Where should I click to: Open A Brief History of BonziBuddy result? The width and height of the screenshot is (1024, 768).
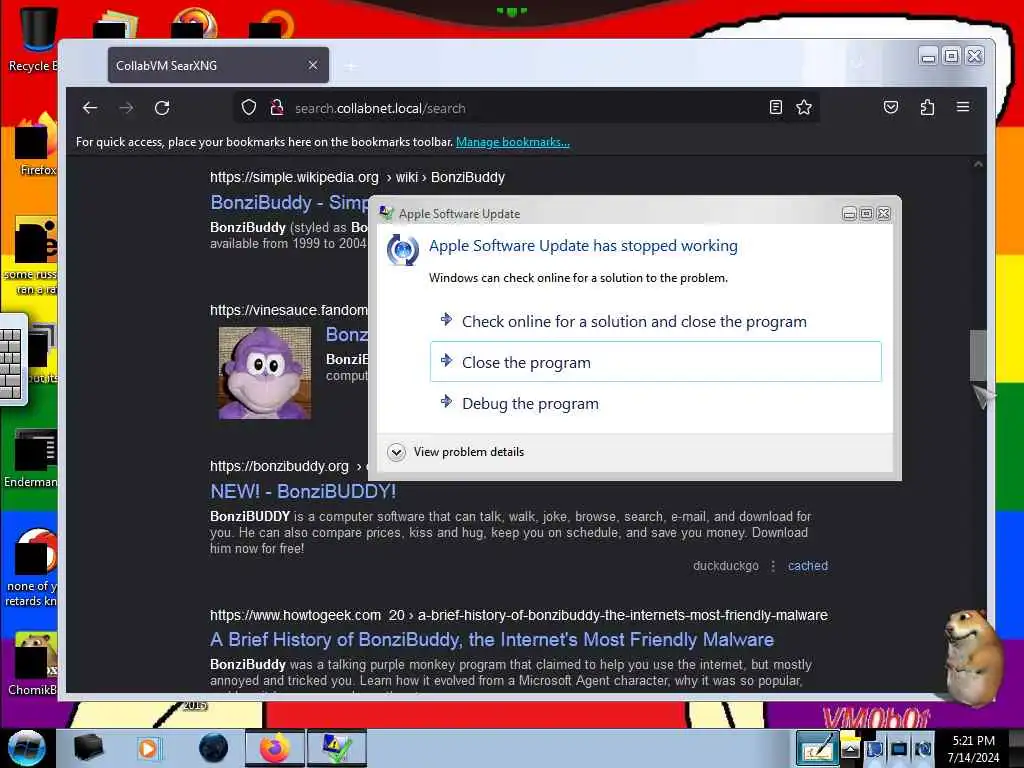[x=492, y=639]
